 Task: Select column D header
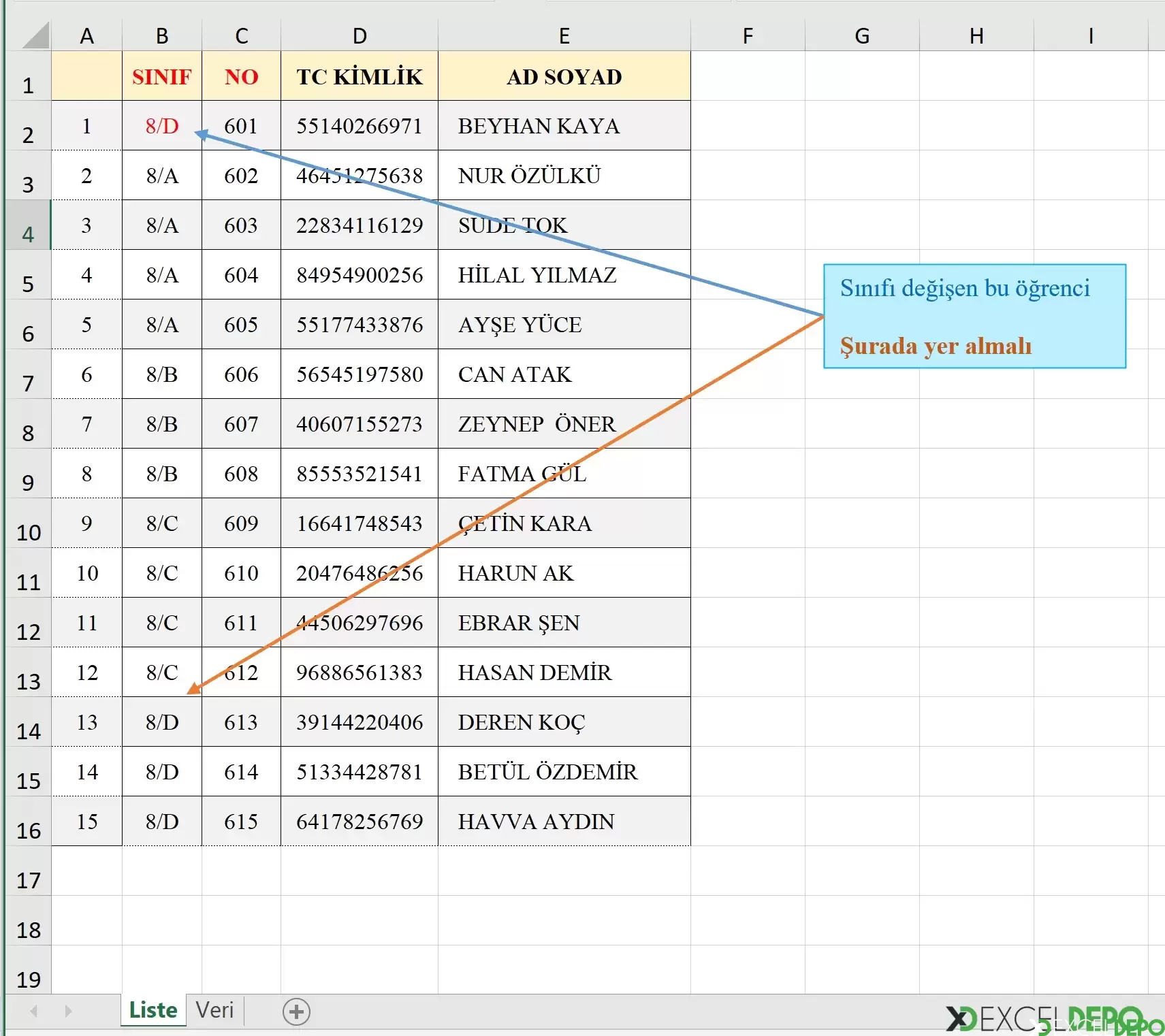click(x=360, y=35)
